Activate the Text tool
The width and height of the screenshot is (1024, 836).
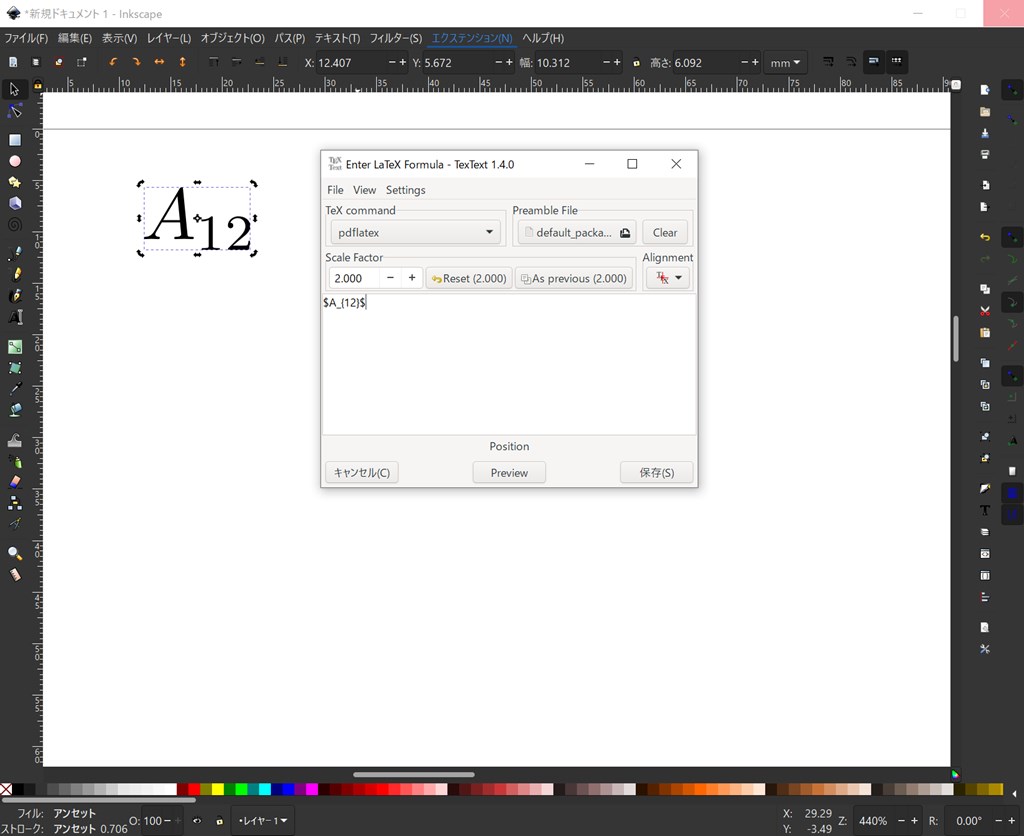tap(14, 315)
